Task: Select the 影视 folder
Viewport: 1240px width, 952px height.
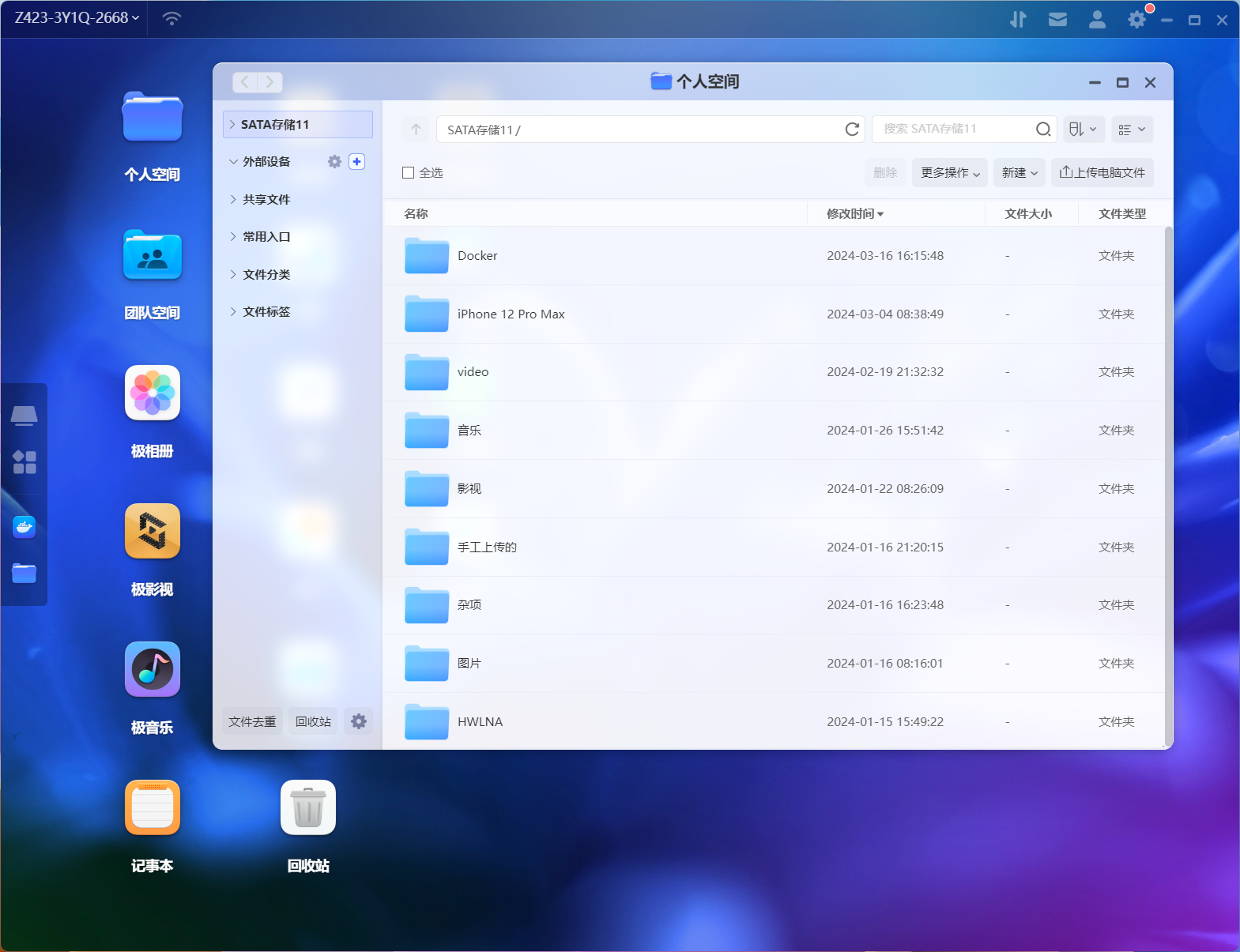Action: point(774,489)
